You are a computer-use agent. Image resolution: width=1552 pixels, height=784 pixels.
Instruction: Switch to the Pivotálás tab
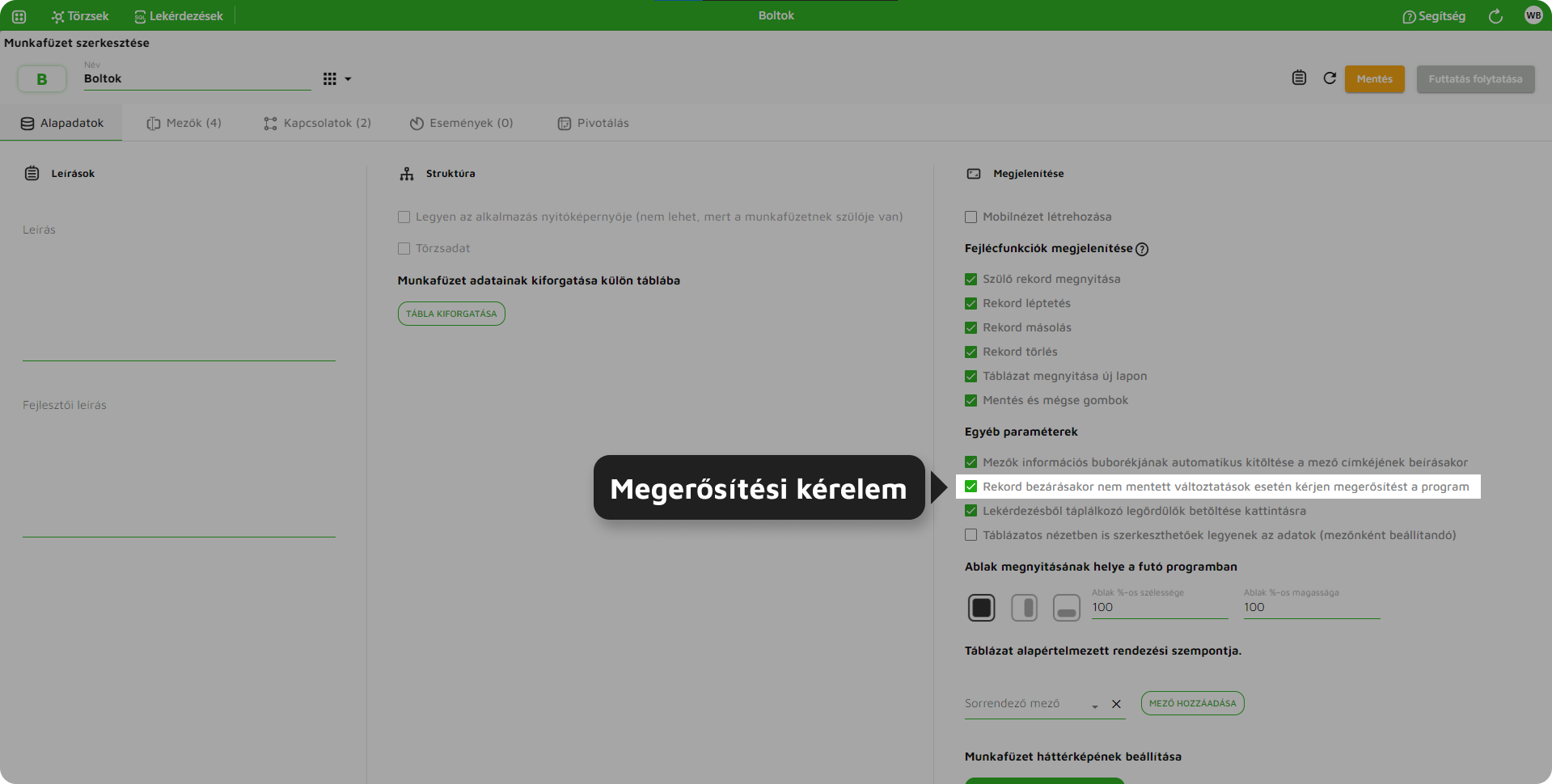[593, 123]
